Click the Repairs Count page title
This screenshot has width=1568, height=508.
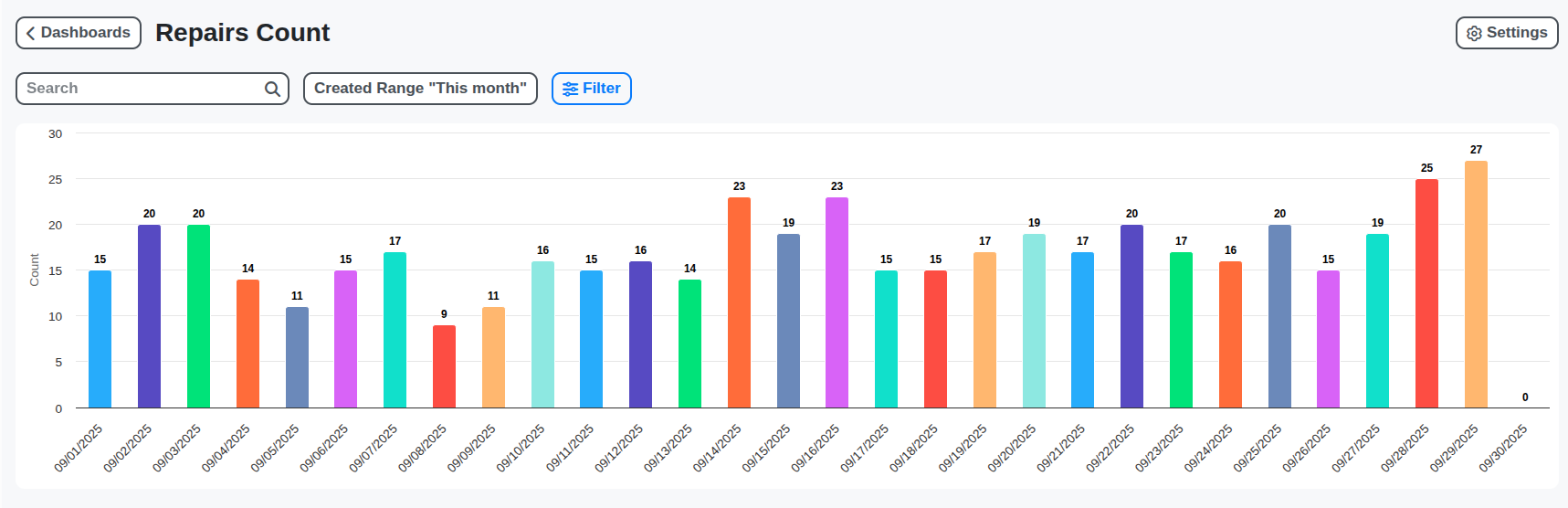[x=242, y=33]
